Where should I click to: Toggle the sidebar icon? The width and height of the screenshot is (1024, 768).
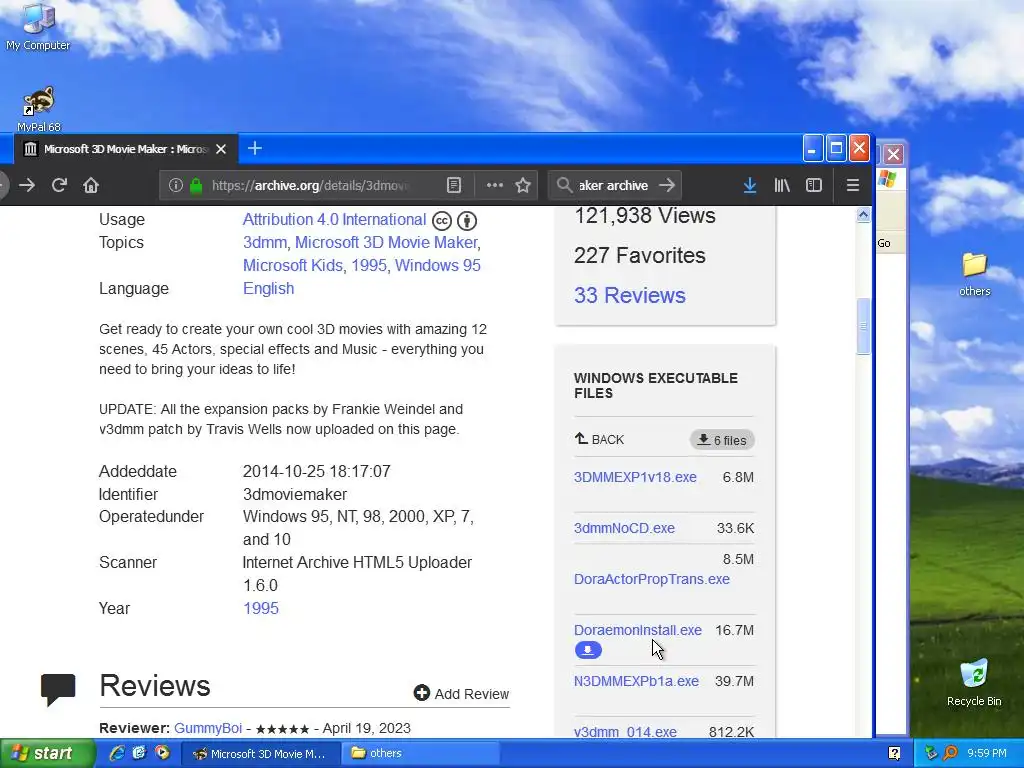coord(814,185)
